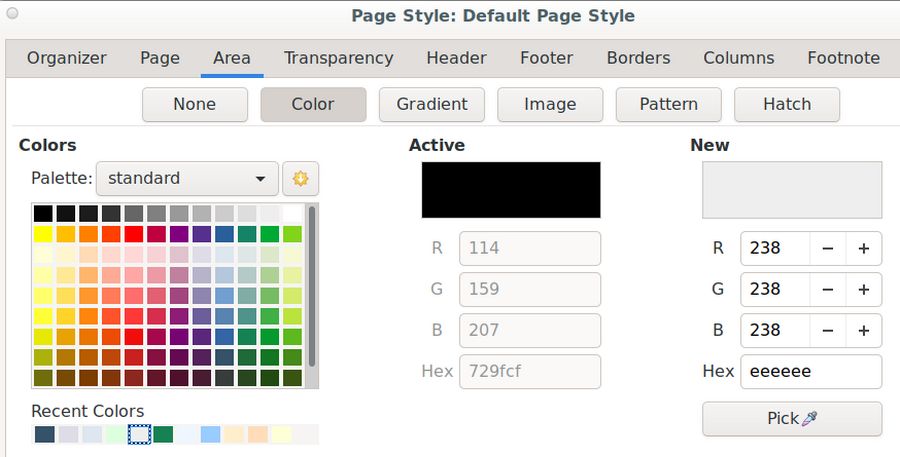This screenshot has width=900, height=457.
Task: Decrease the B value with minus
Action: [x=828, y=330]
